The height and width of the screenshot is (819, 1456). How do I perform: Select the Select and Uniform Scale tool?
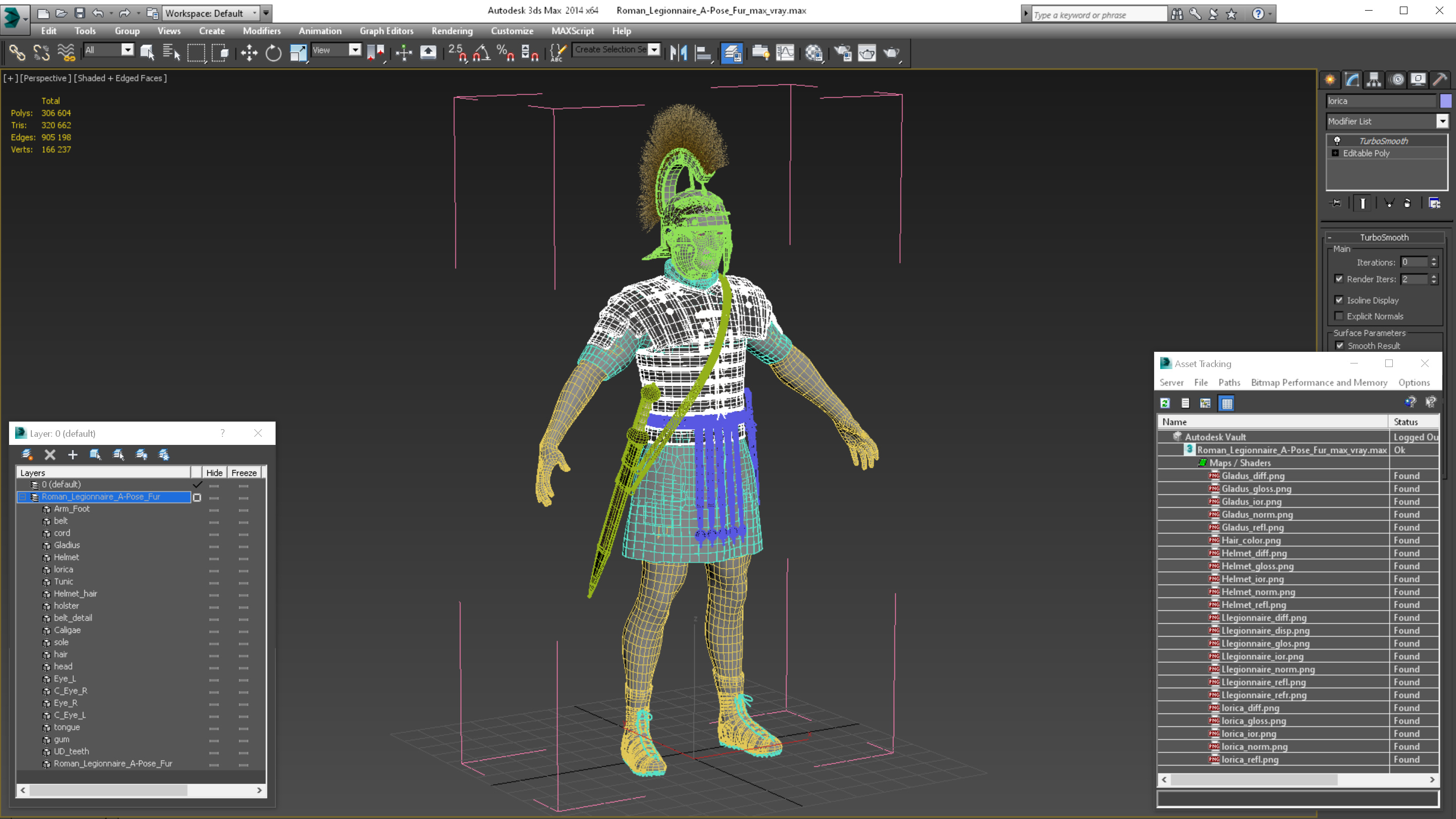298,53
